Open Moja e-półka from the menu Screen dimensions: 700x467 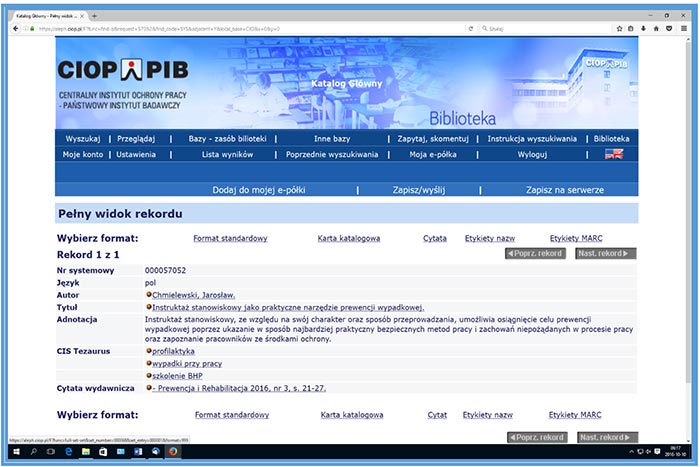click(432, 155)
